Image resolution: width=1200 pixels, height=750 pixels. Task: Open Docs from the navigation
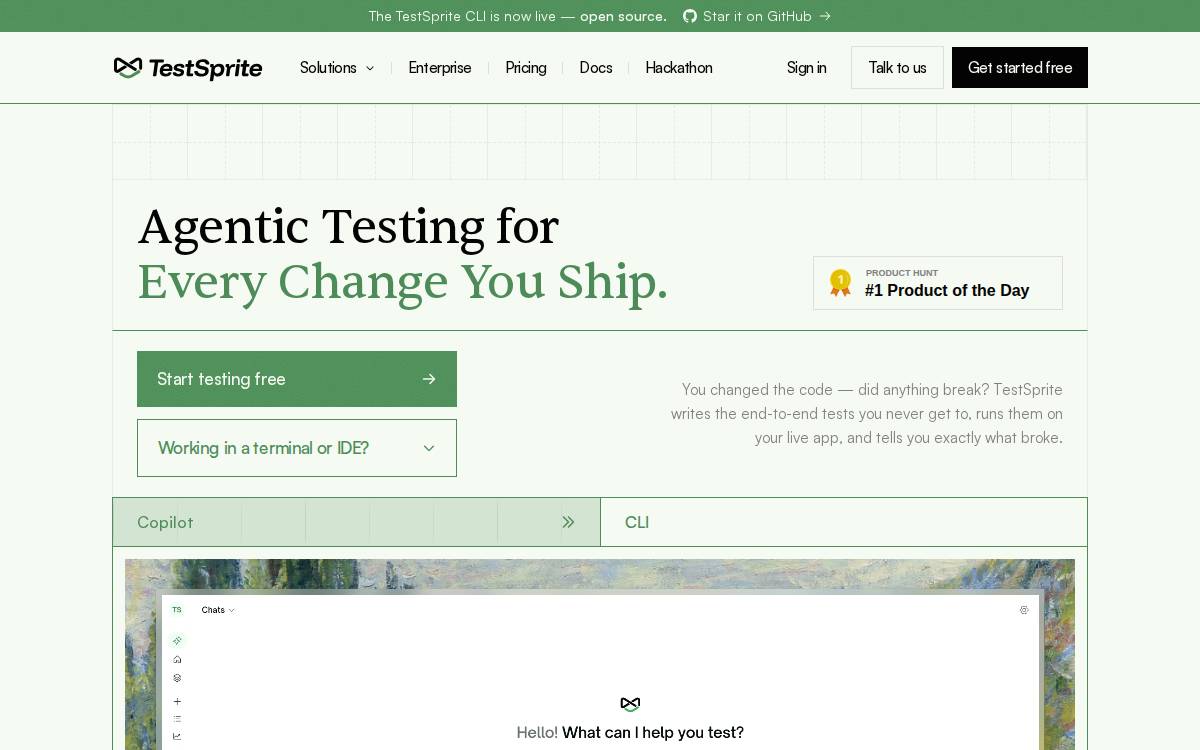[x=596, y=68]
